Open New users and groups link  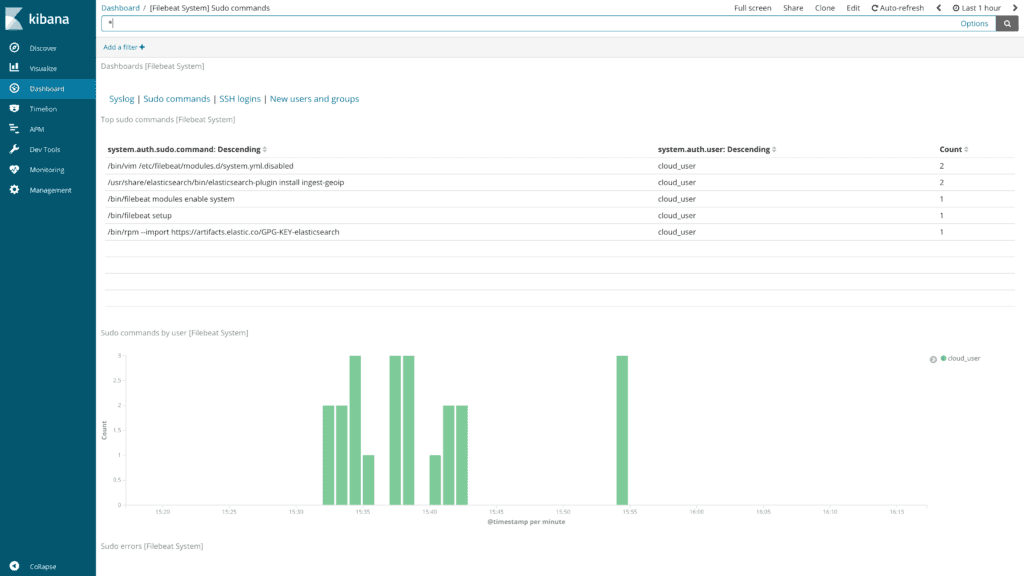[314, 99]
